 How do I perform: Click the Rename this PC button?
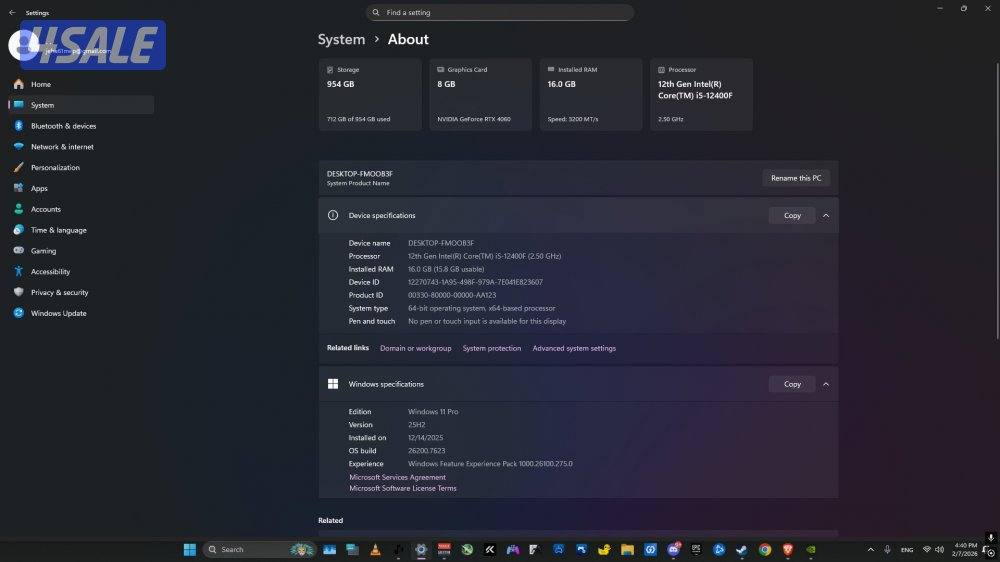click(796, 178)
